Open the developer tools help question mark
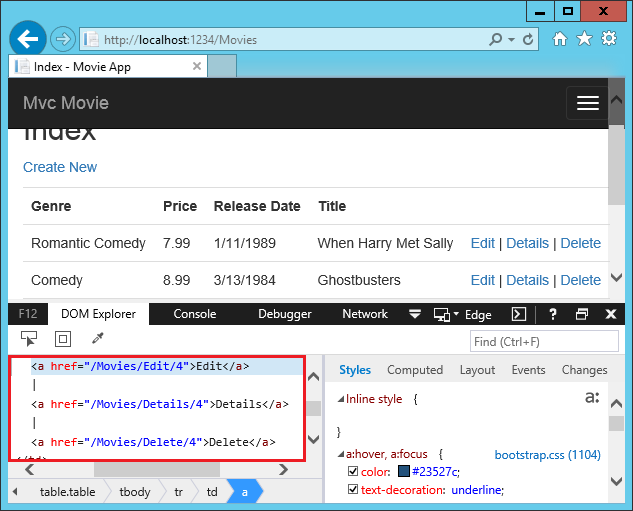 (x=552, y=314)
